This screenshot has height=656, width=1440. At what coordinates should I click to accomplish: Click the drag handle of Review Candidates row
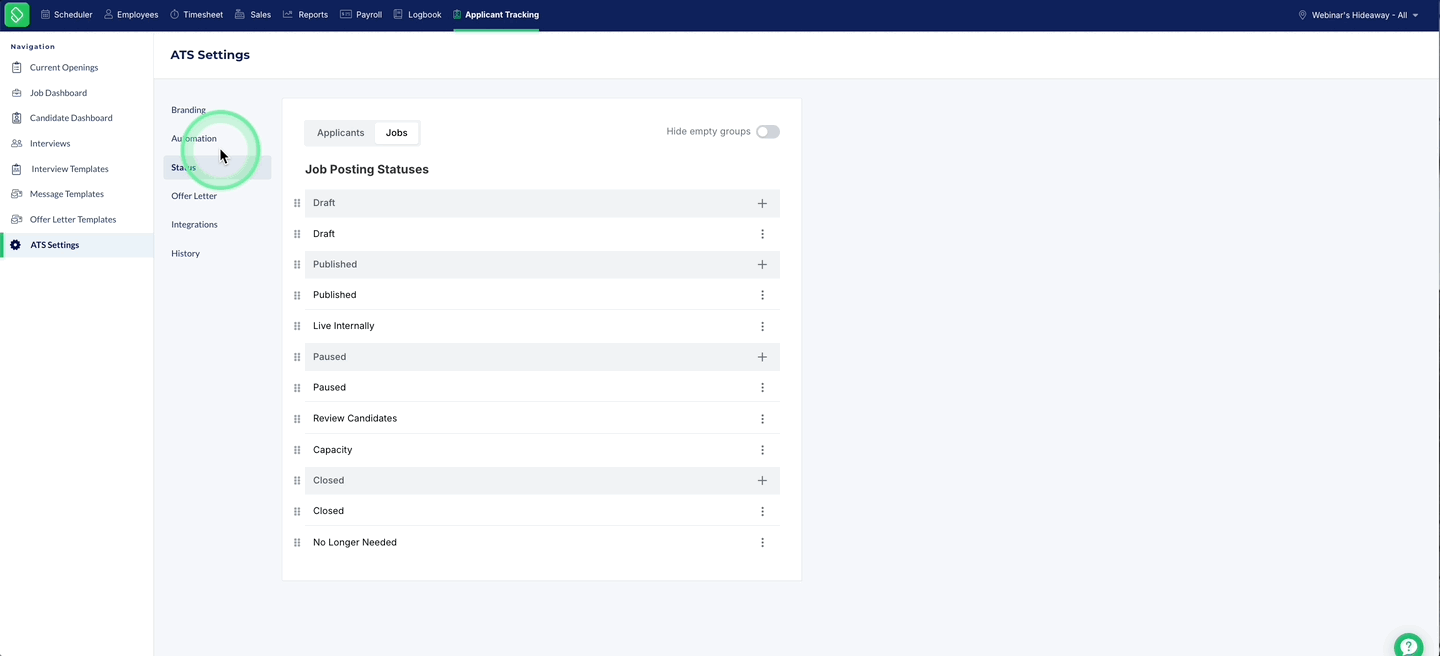pos(297,419)
